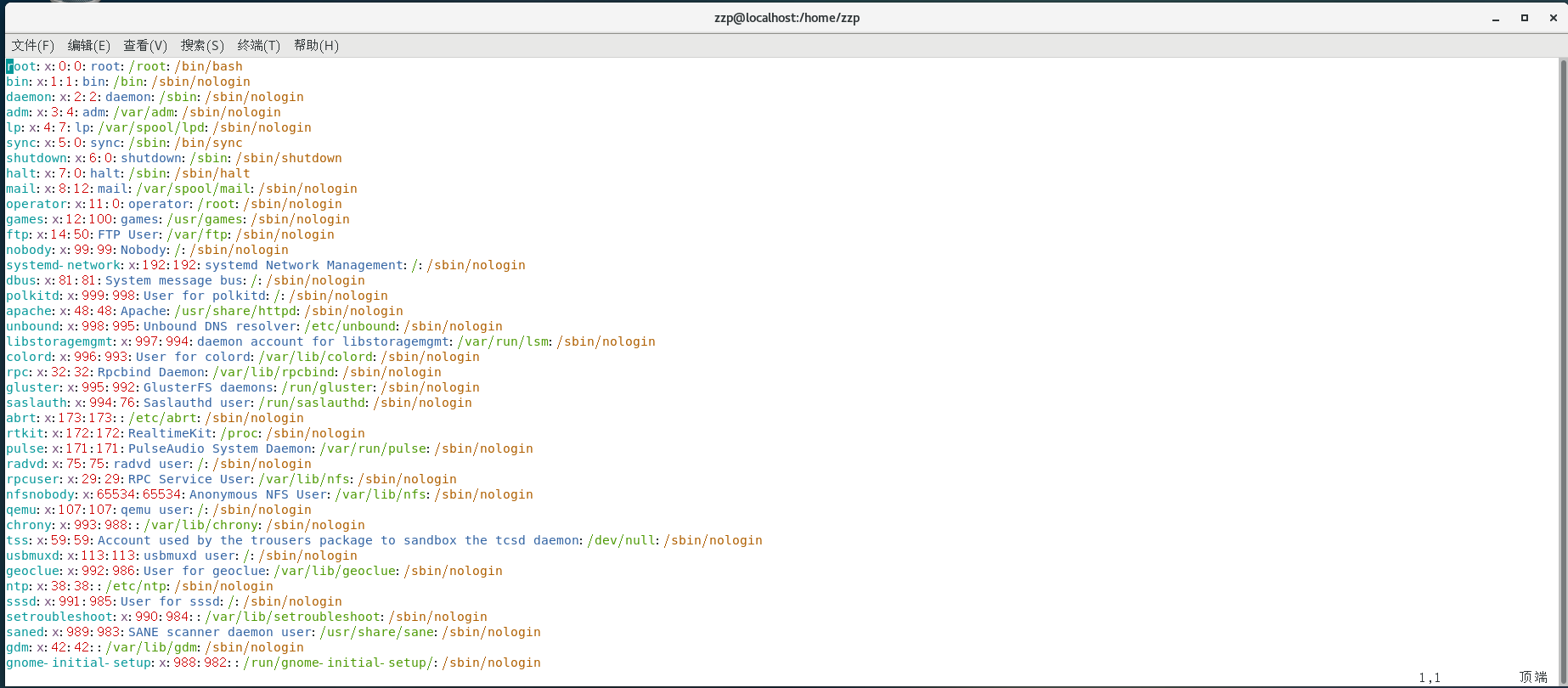Click '/var/lib/gdm' on gdm line

[x=151, y=647]
